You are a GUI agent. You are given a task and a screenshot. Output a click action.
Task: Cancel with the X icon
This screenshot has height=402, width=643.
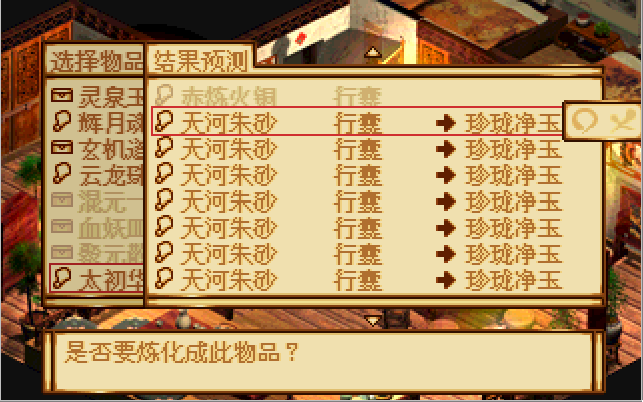622,121
